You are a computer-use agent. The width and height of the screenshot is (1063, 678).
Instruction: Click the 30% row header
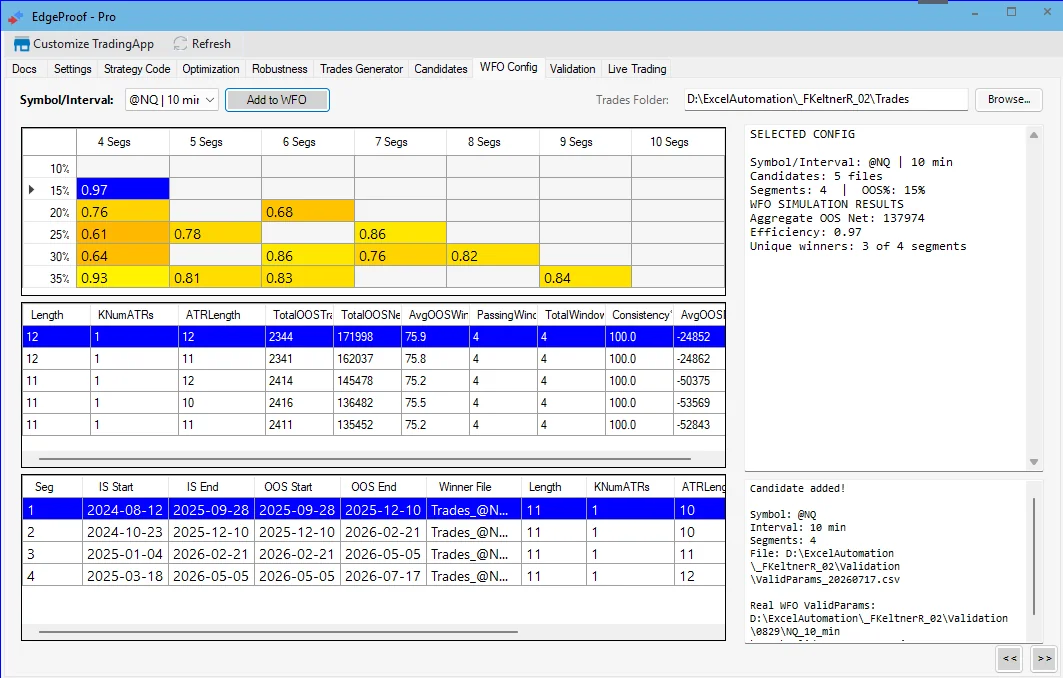[49, 256]
